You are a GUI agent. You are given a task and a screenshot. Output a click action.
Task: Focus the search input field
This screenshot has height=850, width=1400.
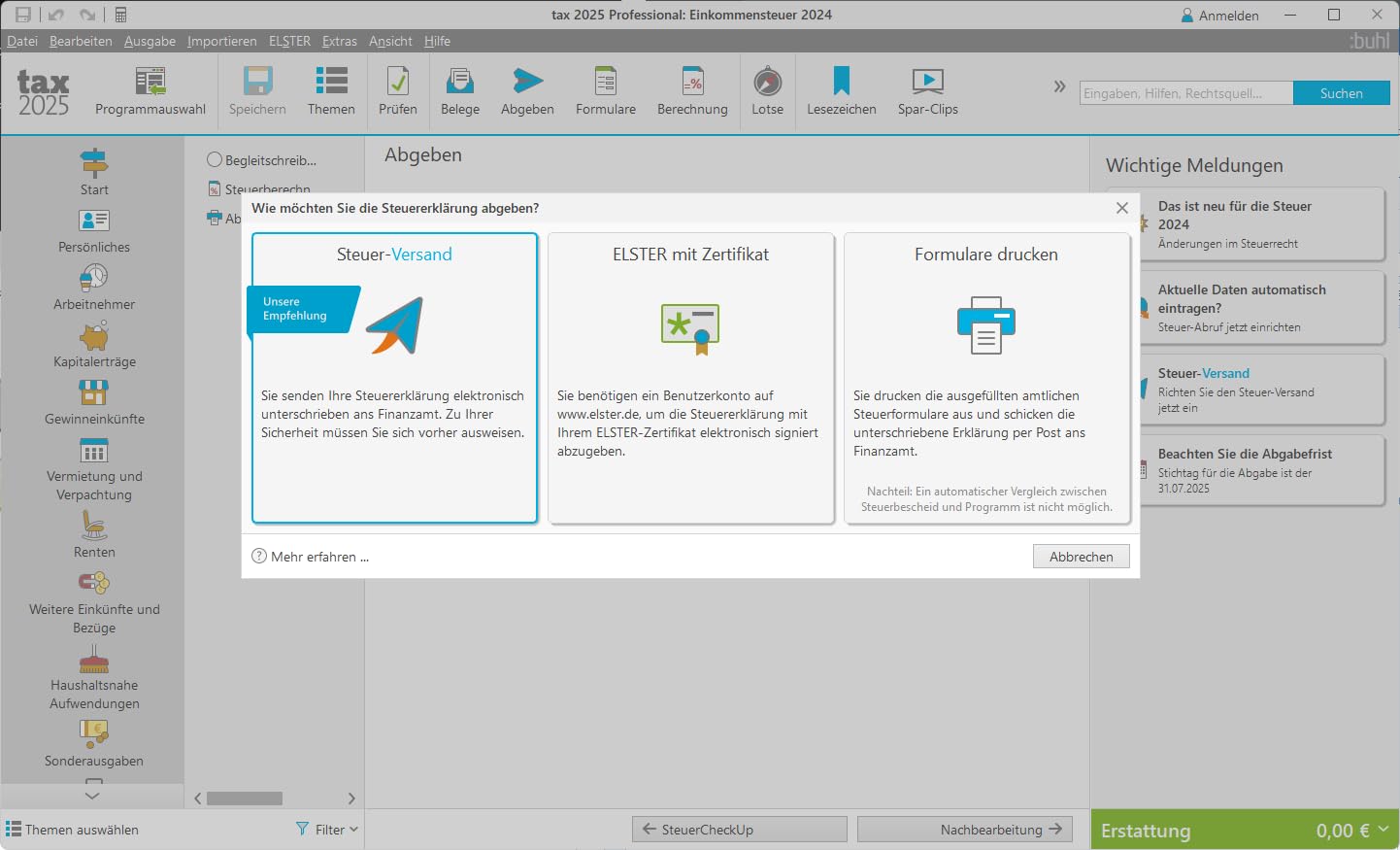1186,93
